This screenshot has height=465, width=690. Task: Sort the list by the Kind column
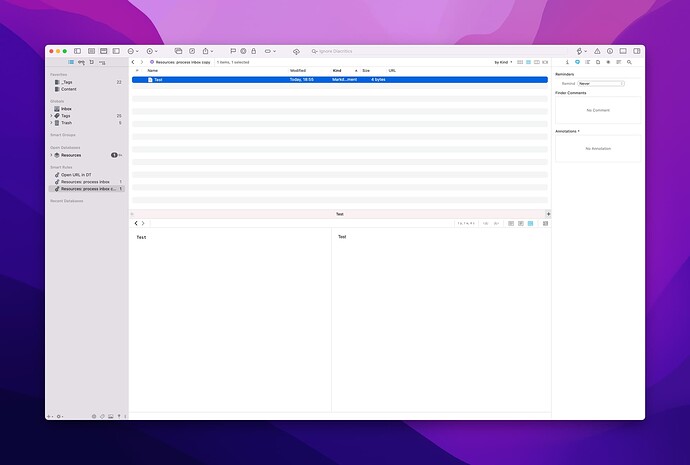(x=337, y=70)
